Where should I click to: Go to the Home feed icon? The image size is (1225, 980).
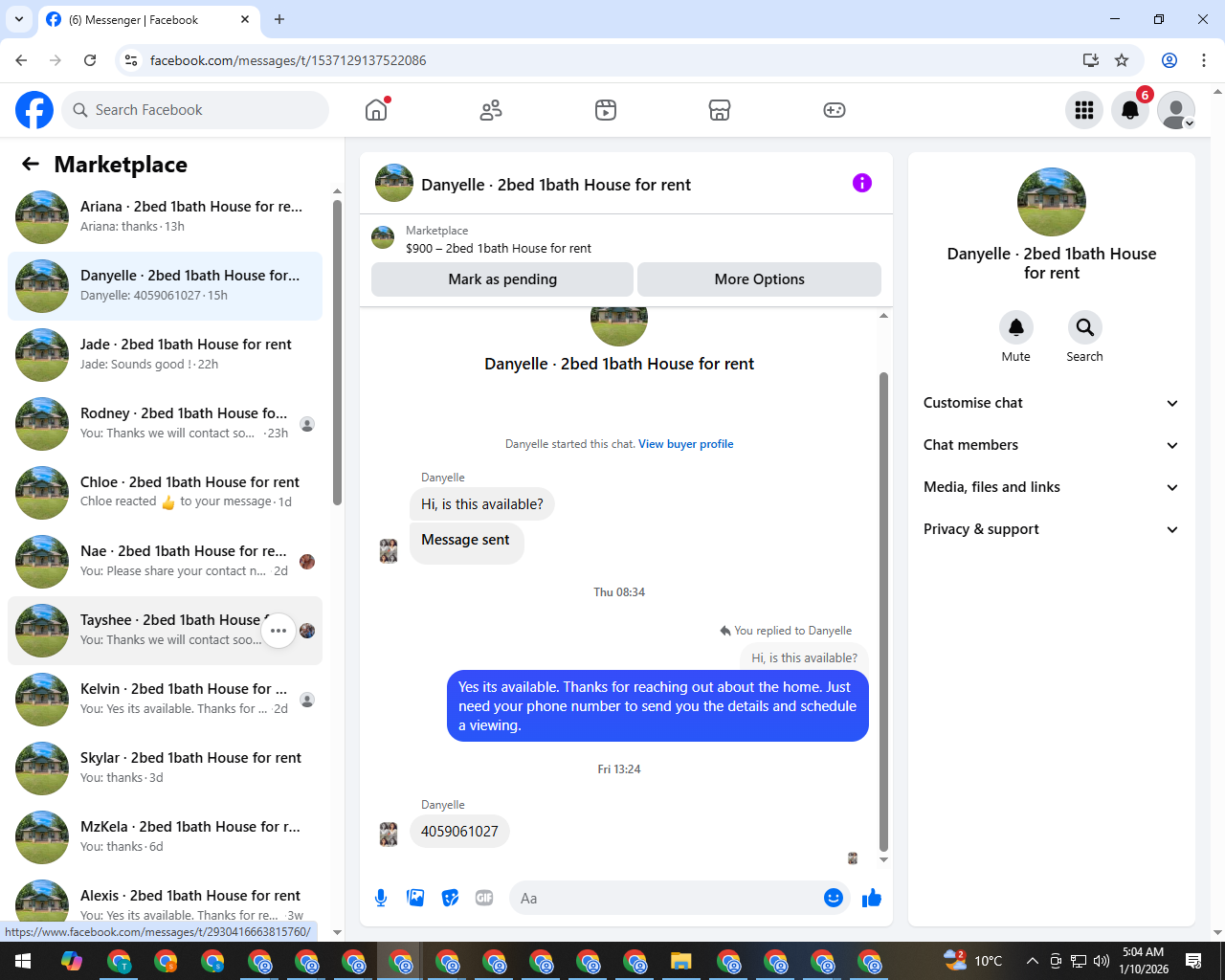click(376, 110)
